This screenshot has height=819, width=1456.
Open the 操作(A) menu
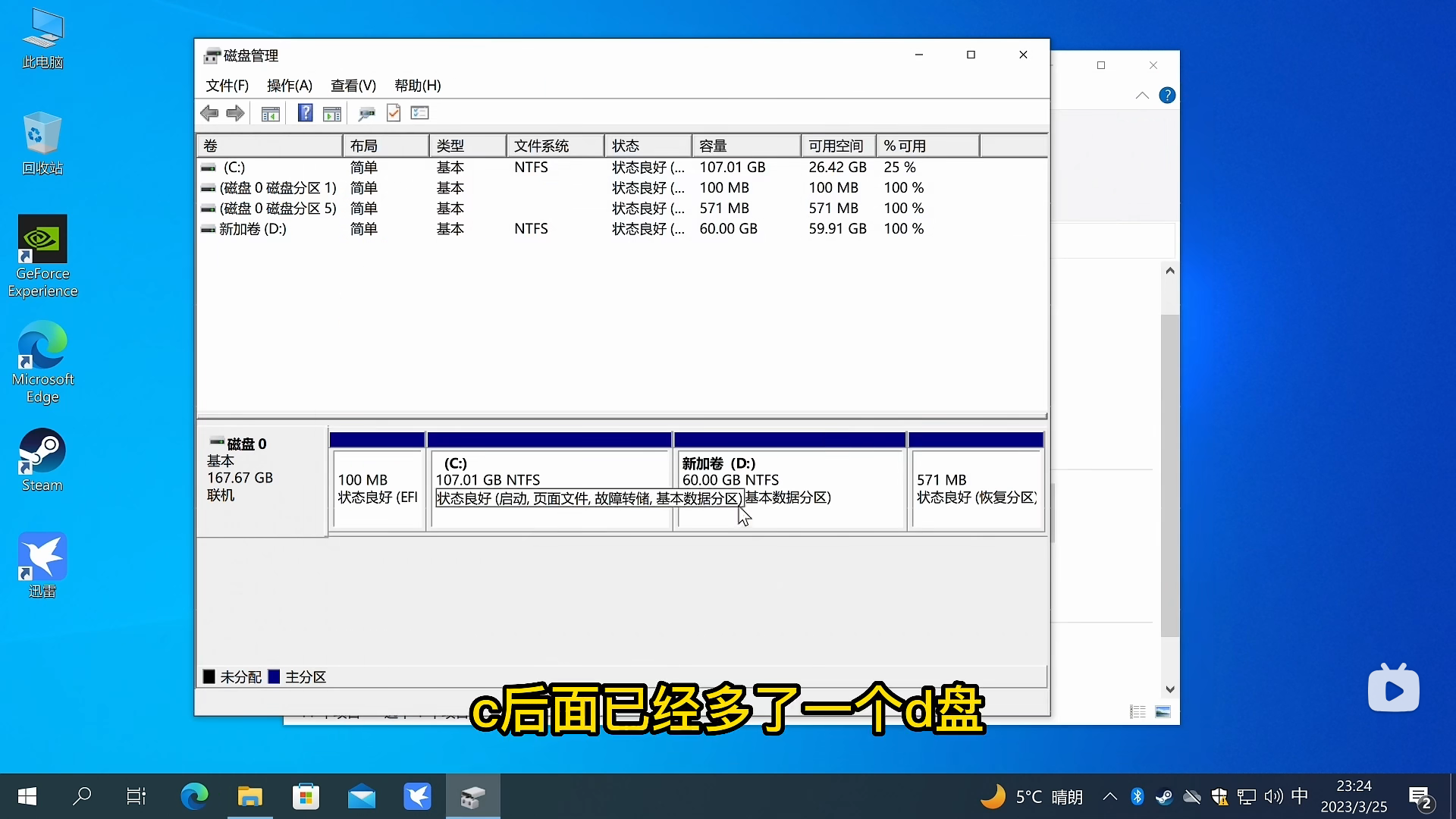tap(289, 86)
